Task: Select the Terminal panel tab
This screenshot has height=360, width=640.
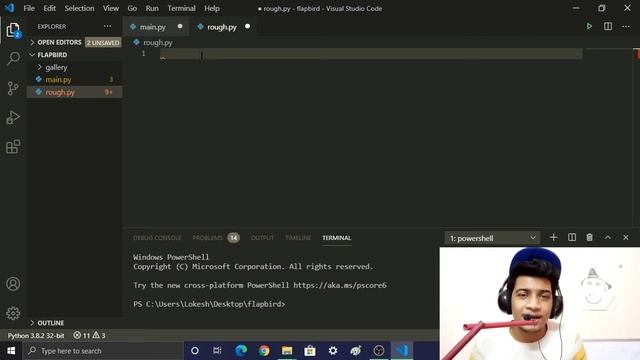Action: pyautogui.click(x=336, y=238)
